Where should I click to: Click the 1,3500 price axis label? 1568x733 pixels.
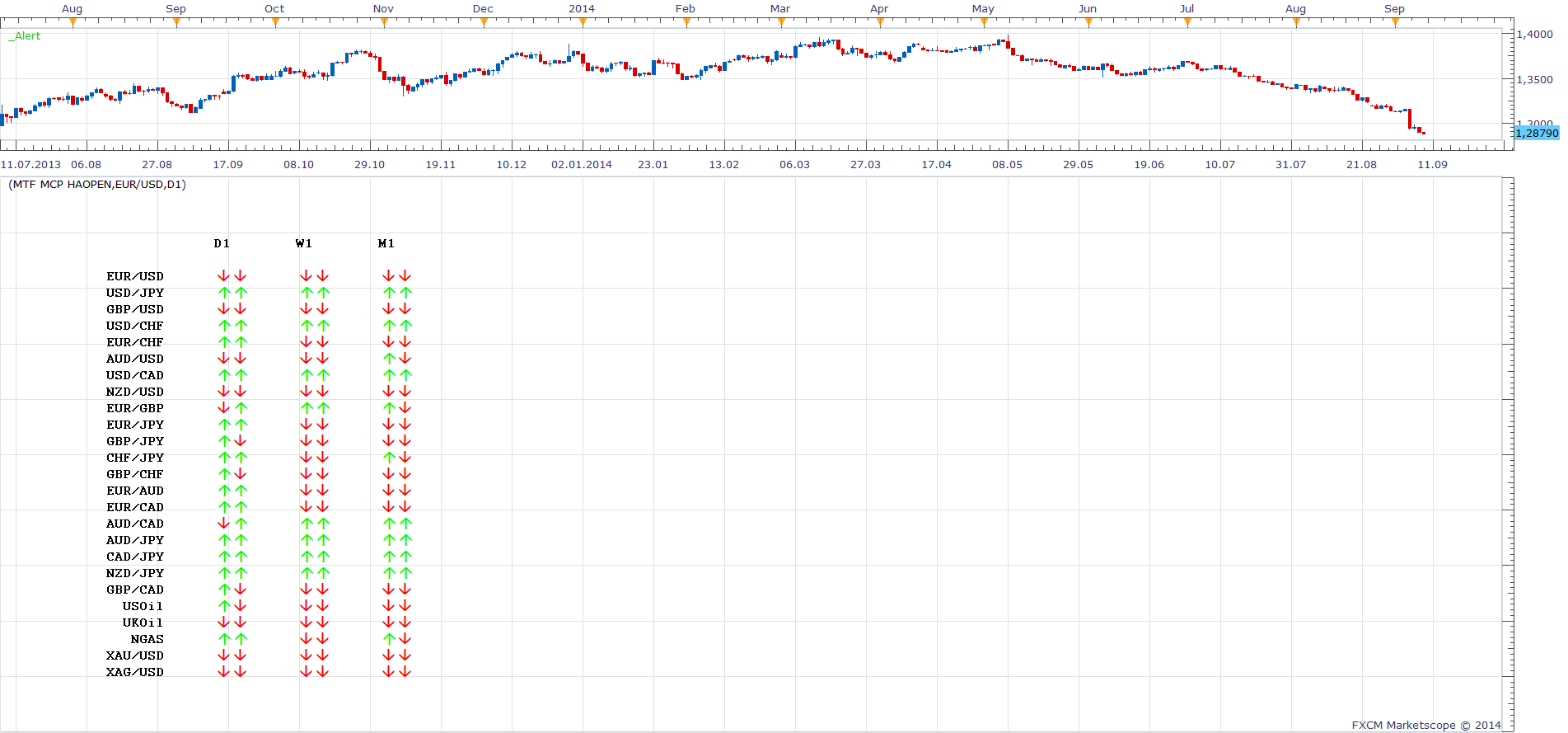point(1535,80)
